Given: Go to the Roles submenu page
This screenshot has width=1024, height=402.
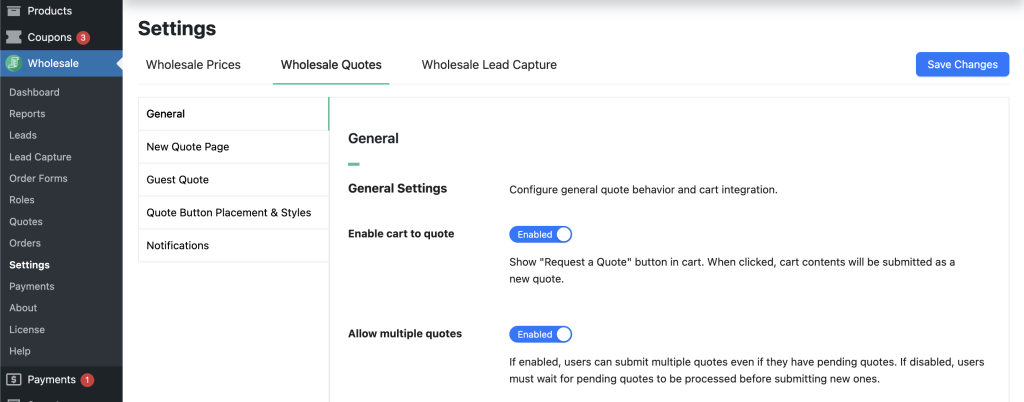Looking at the screenshot, I should point(22,200).
